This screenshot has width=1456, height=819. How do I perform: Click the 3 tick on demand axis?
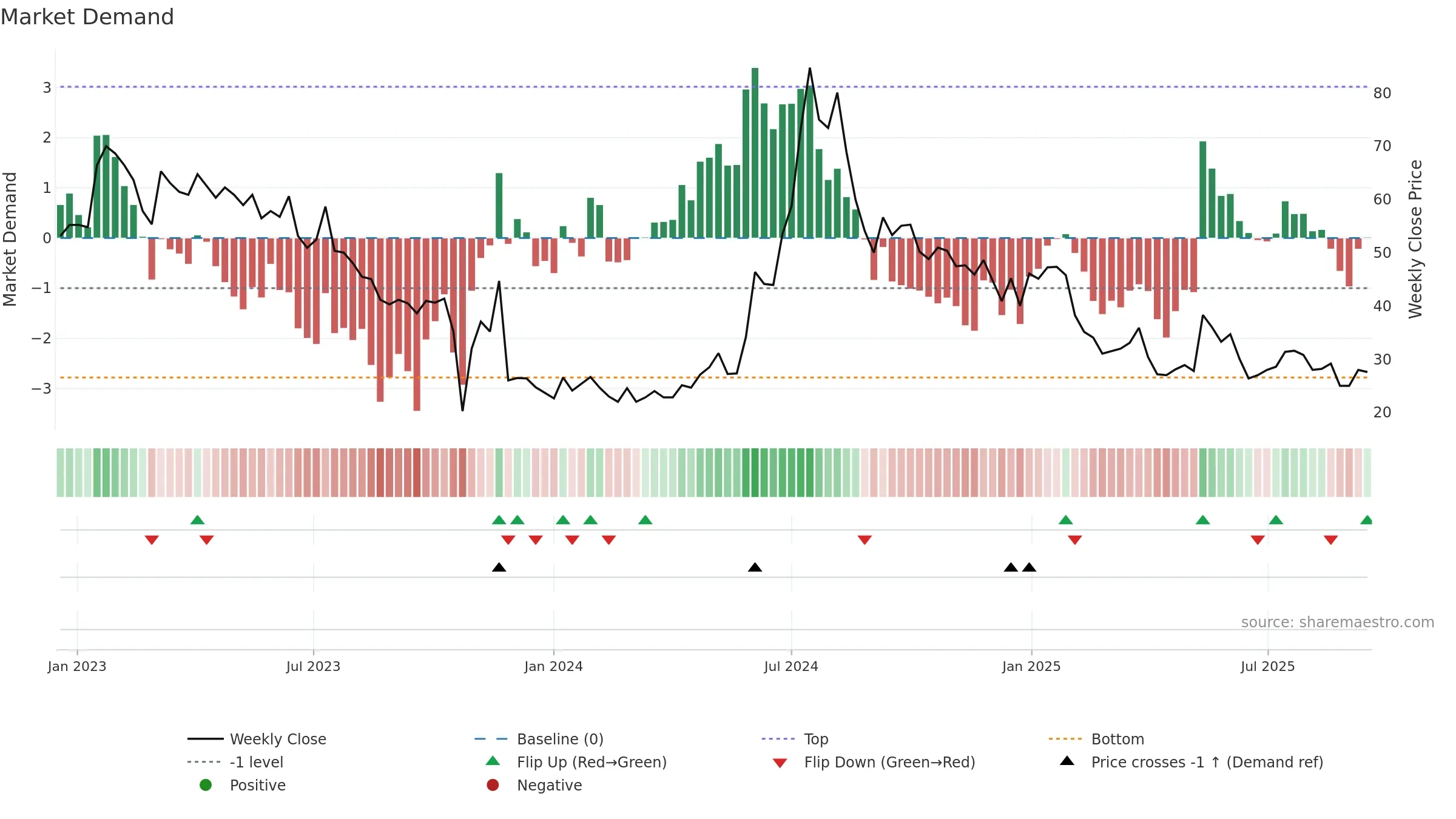click(x=47, y=87)
